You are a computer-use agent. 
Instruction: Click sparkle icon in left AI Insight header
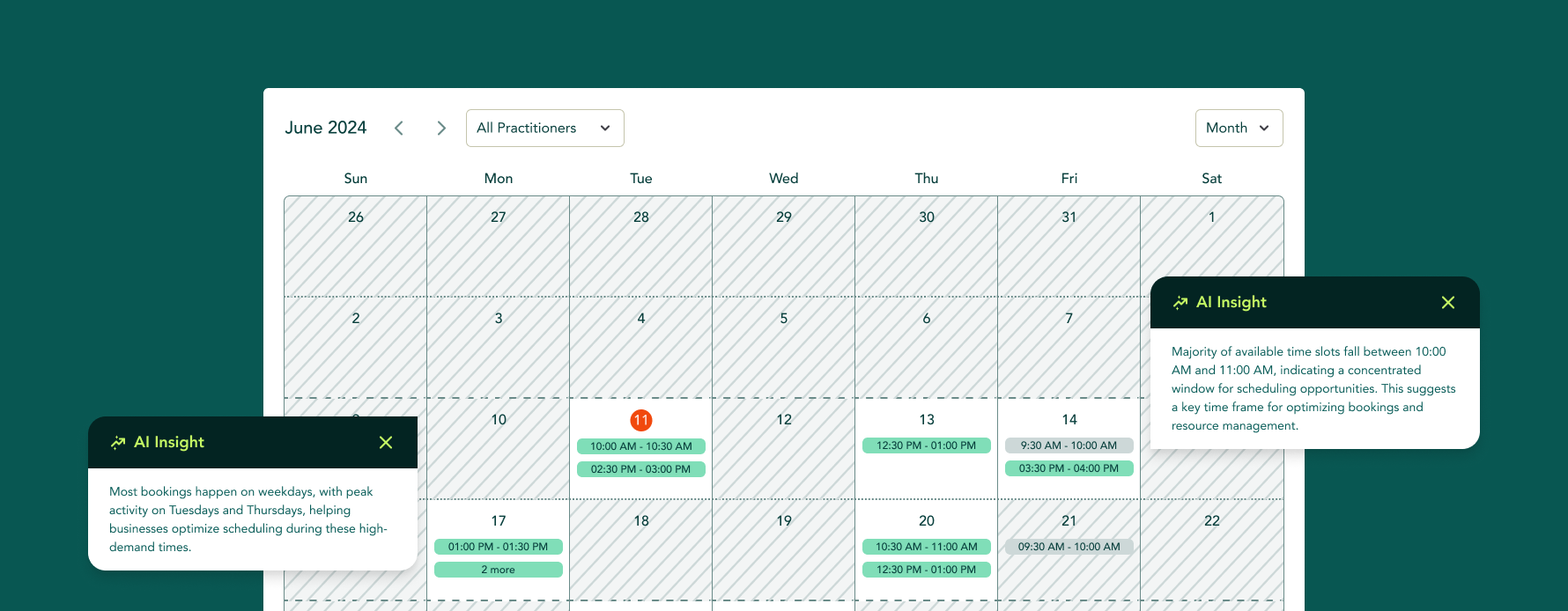(x=118, y=443)
